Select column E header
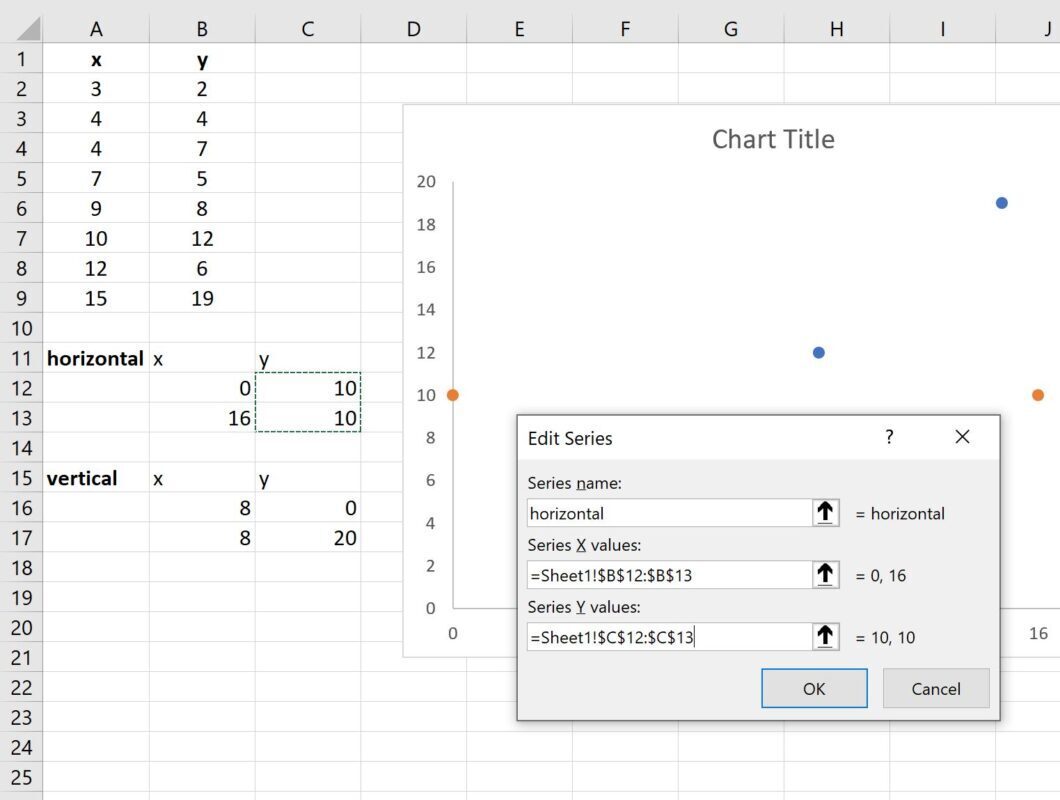This screenshot has height=800, width=1060. [519, 29]
